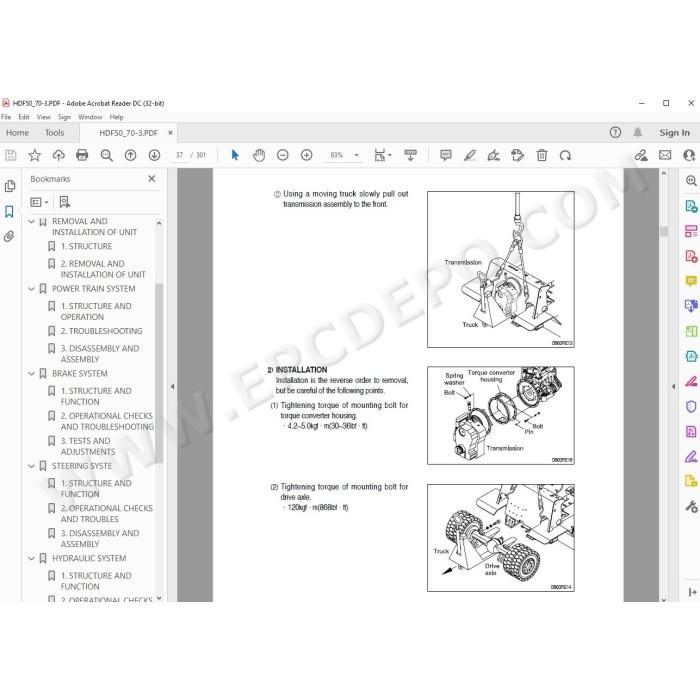
Task: Close the HDF50_70-3.PDF tab
Action: (x=171, y=133)
